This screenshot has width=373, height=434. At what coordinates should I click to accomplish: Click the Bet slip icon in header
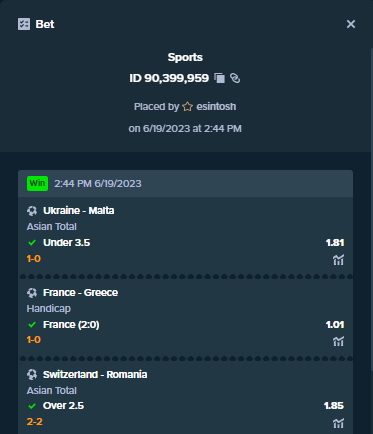[x=24, y=24]
